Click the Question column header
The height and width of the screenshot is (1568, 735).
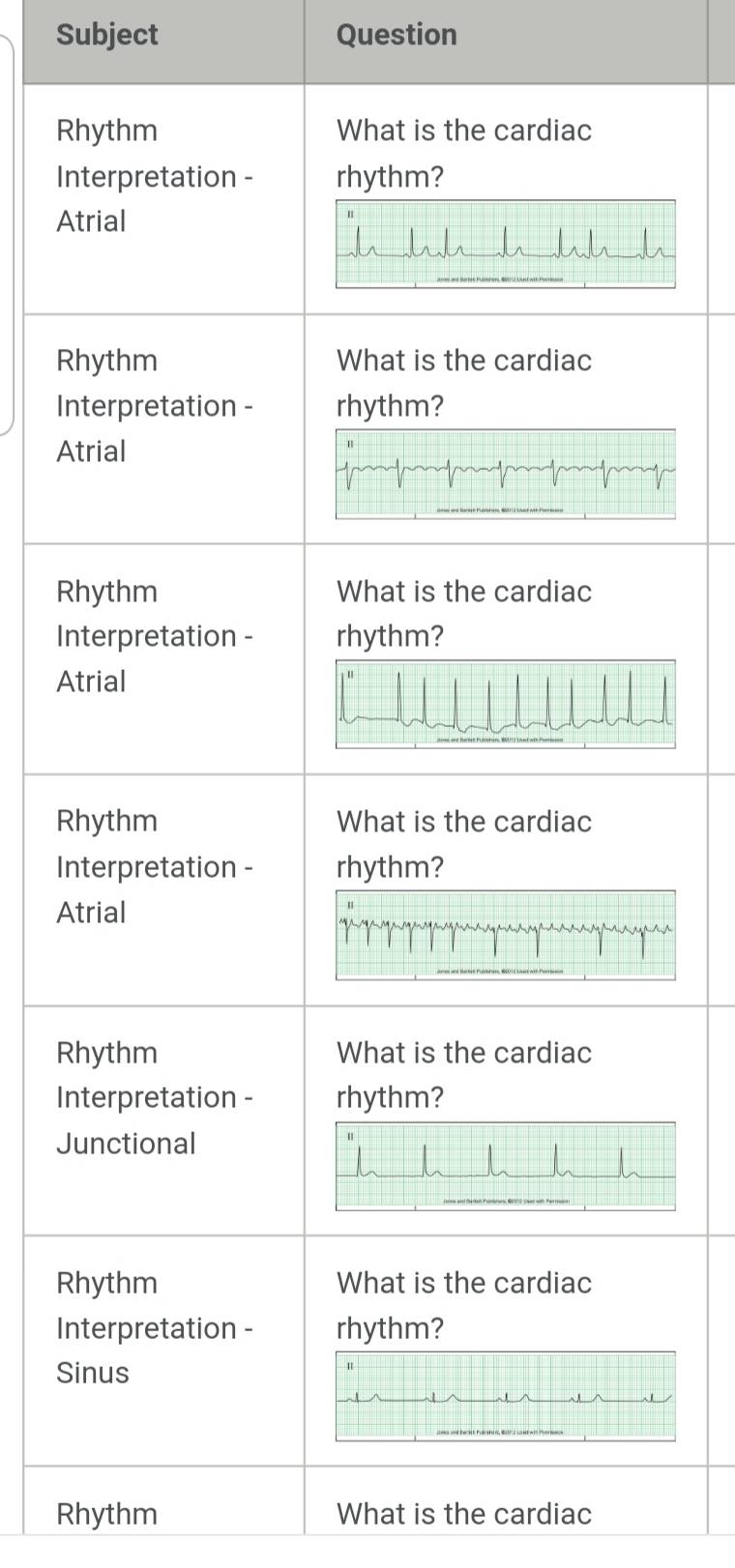(397, 35)
